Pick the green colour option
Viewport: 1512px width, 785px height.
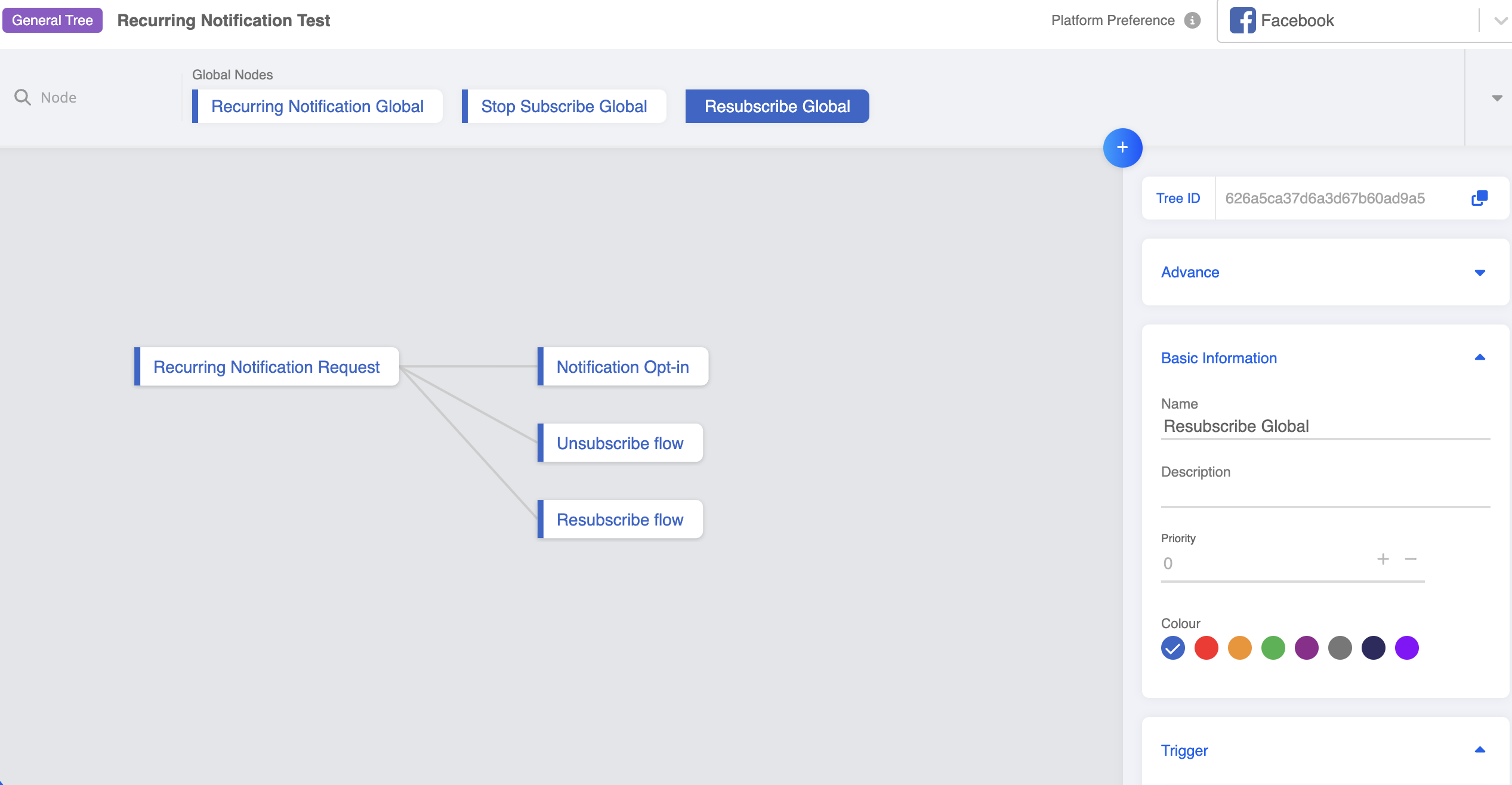tap(1273, 648)
